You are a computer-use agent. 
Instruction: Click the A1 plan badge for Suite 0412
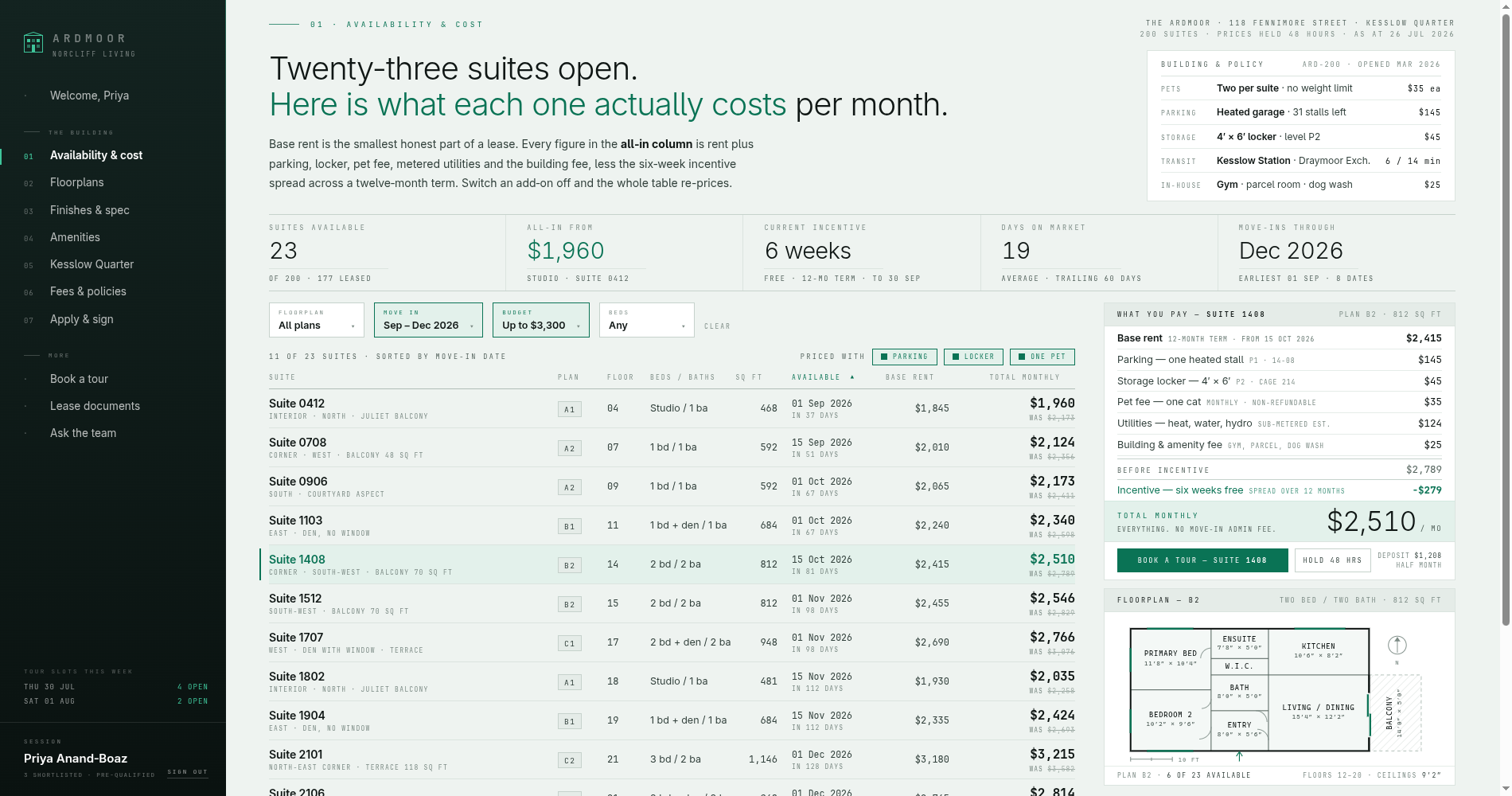tap(569, 409)
